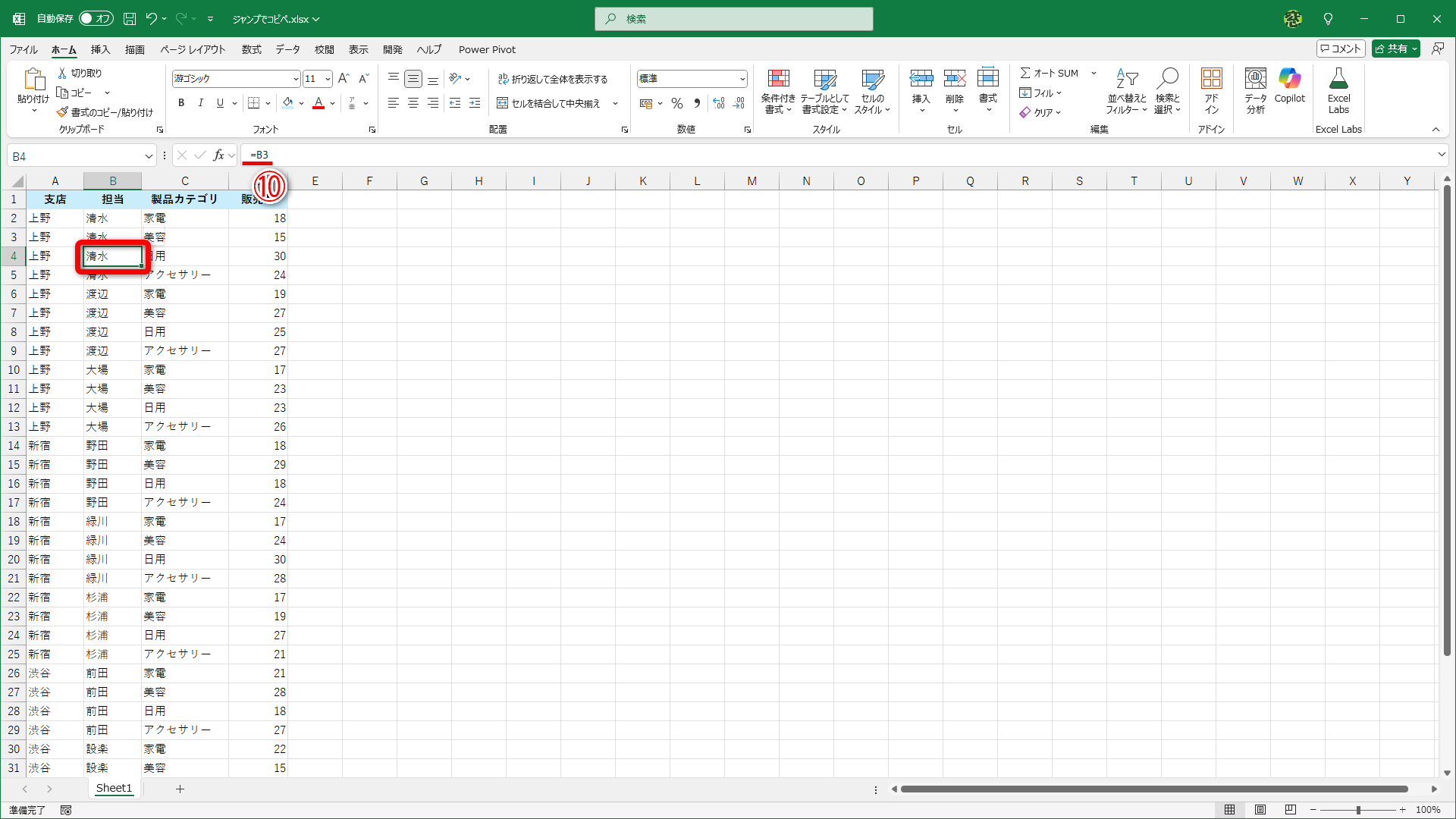Viewport: 1456px width, 819px height.
Task: Apply percent style to cell
Action: [677, 103]
